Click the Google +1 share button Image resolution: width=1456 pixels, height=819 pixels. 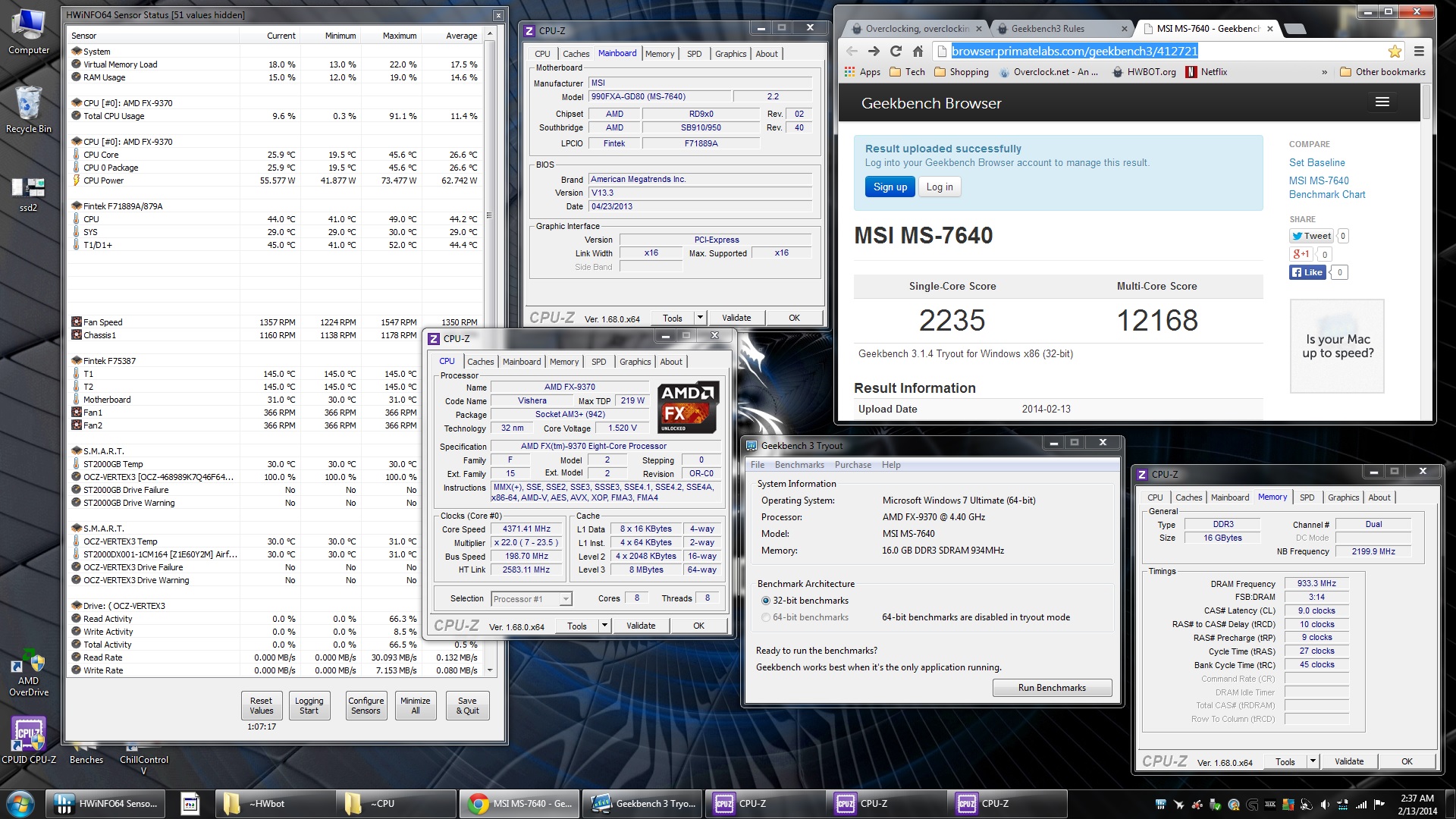[1301, 254]
